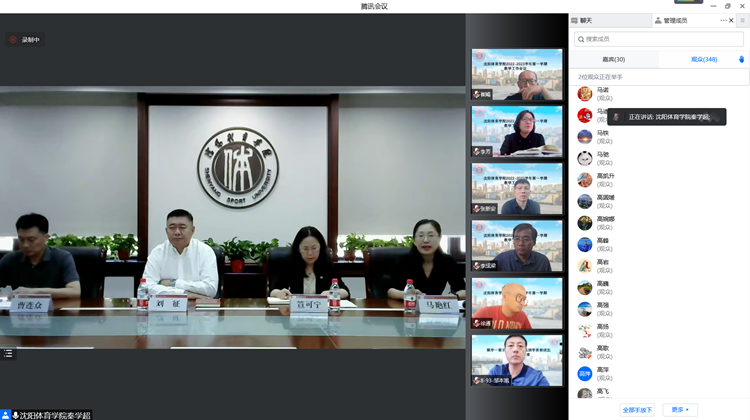Select audience member 高凯升 in list
Screen dimensions: 750x420
click(x=605, y=180)
